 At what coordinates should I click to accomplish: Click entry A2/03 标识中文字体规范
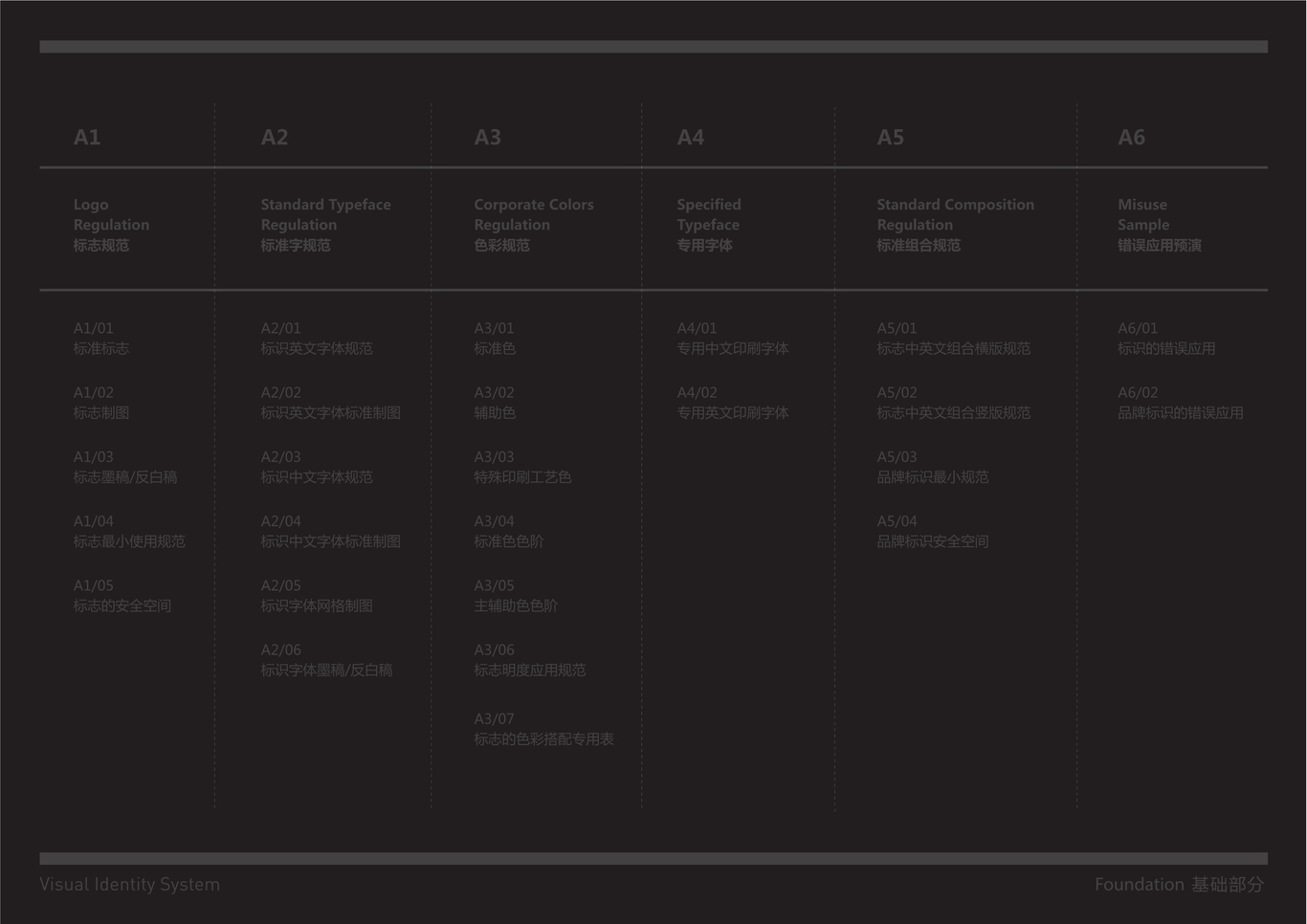point(317,467)
